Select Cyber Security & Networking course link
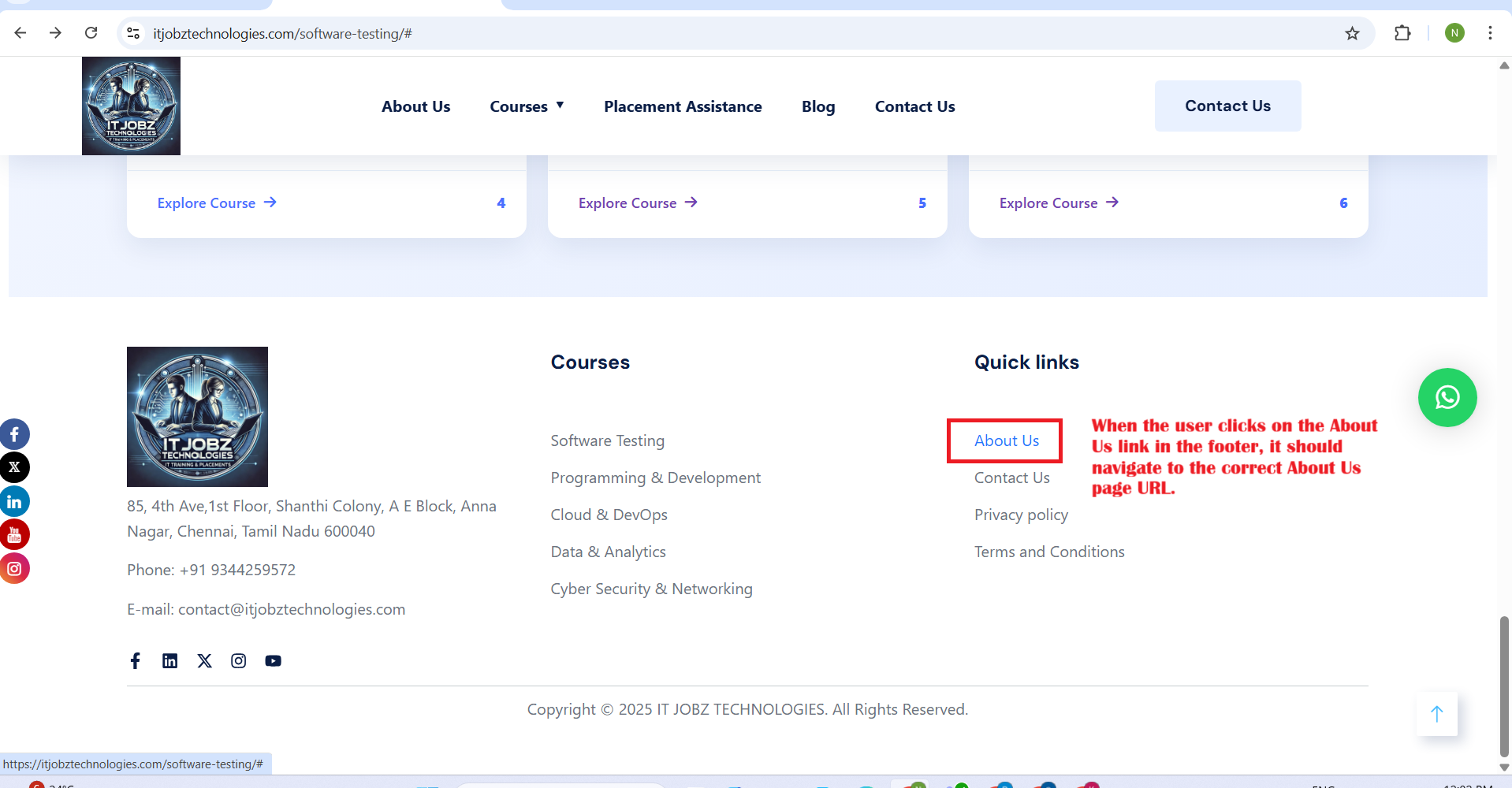Image resolution: width=1512 pixels, height=788 pixels. [x=651, y=589]
